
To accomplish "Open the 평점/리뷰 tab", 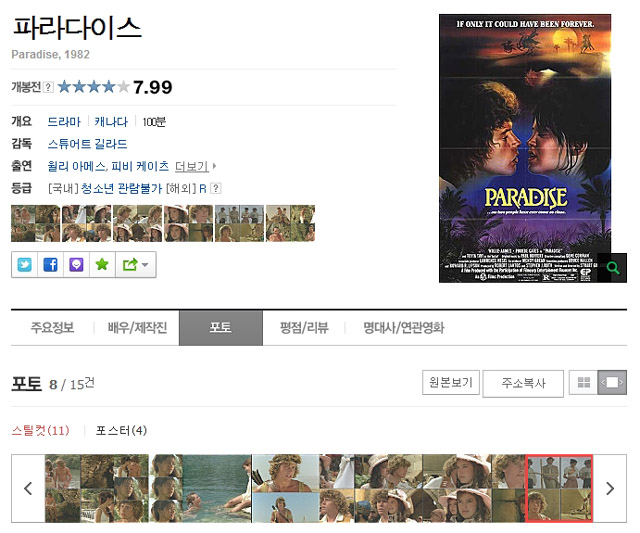I will [x=304, y=327].
